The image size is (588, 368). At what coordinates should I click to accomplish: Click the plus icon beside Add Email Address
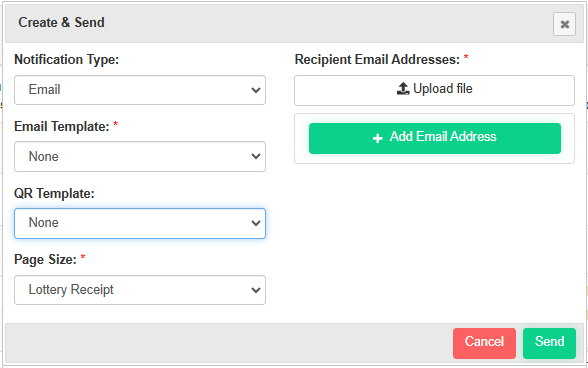(378, 138)
